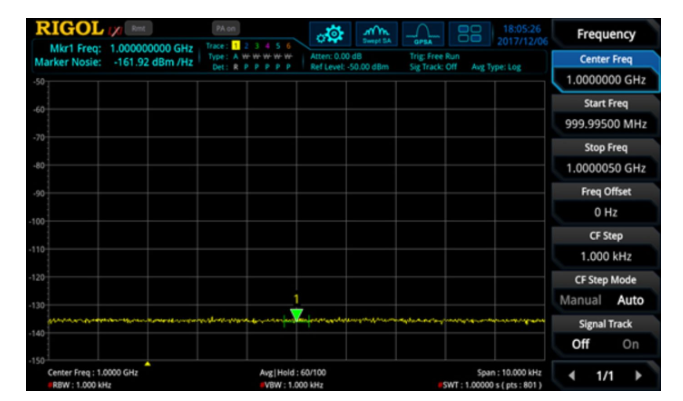Click the RIGOL logo
This screenshot has height=401, width=683.
point(70,29)
